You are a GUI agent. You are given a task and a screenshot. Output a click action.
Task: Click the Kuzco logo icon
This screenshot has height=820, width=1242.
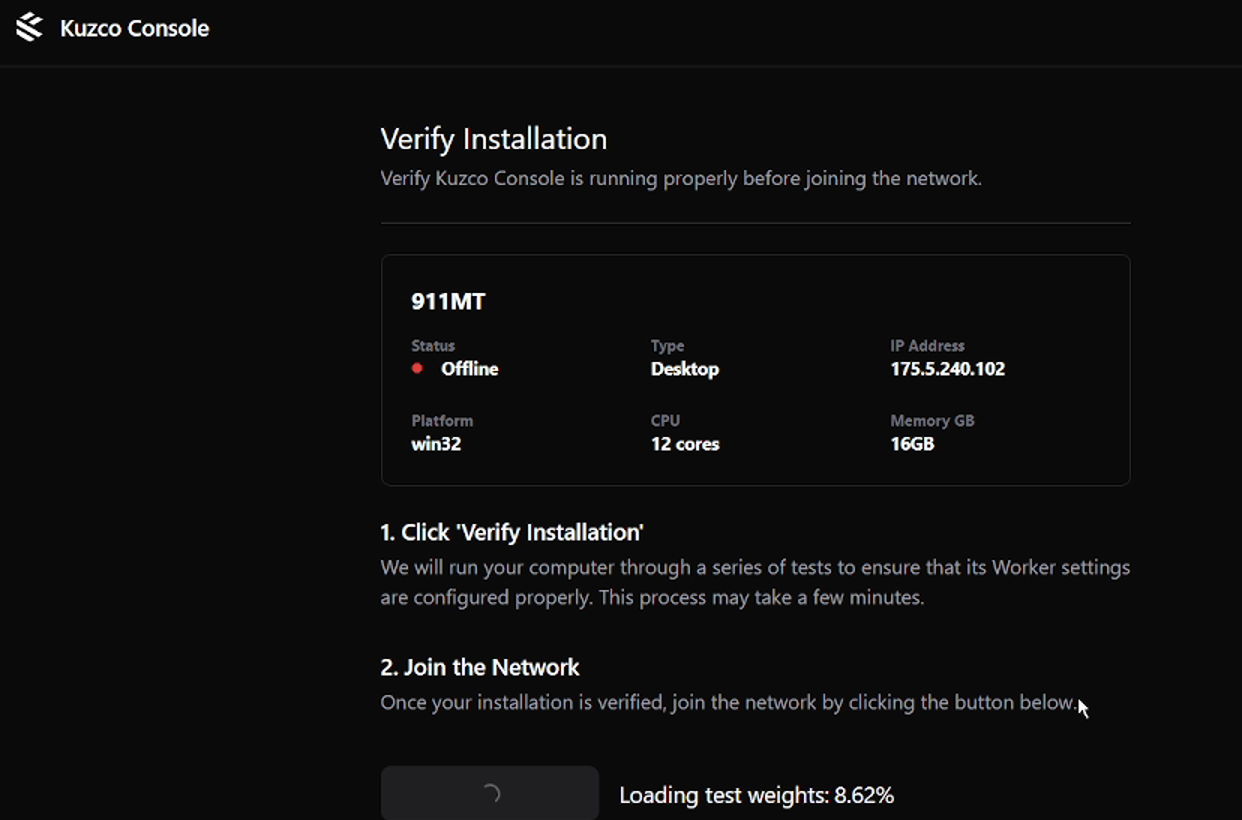pos(30,27)
